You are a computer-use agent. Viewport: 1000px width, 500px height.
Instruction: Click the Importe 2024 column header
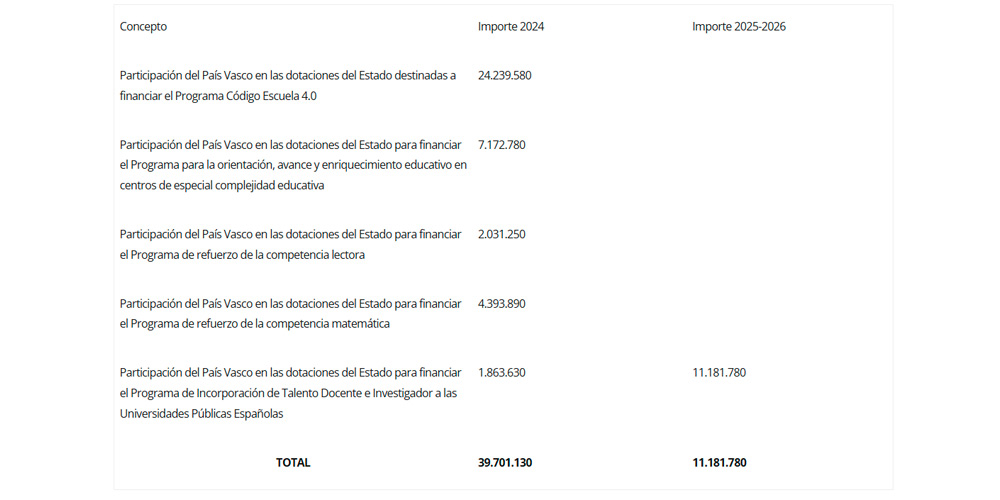(511, 27)
